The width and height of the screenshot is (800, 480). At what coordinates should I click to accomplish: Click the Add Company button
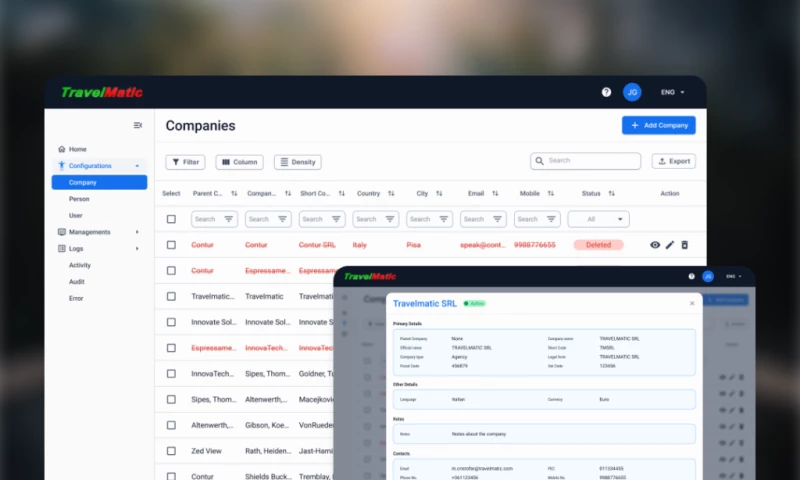coord(659,125)
